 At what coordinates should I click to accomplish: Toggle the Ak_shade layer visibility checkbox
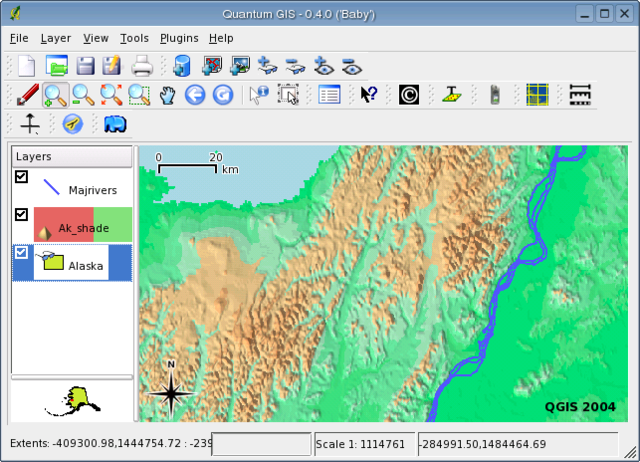(22, 214)
